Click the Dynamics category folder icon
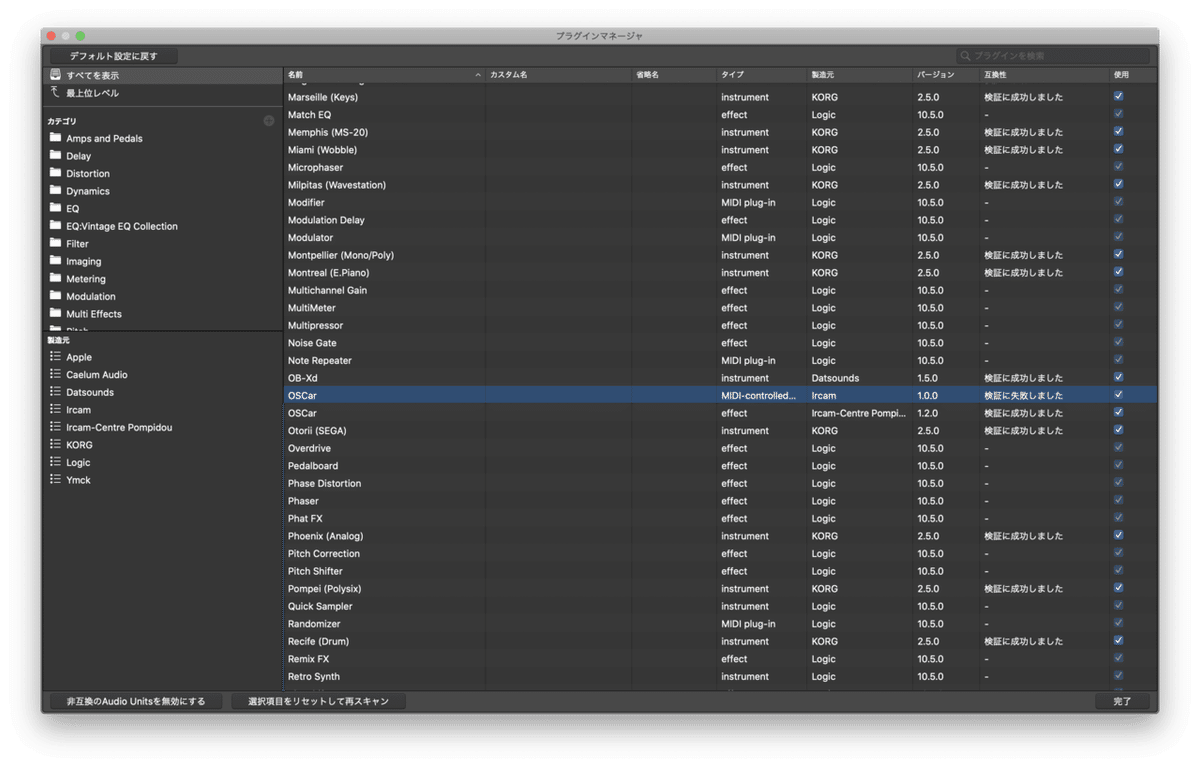The height and width of the screenshot is (768, 1200). tap(56, 190)
